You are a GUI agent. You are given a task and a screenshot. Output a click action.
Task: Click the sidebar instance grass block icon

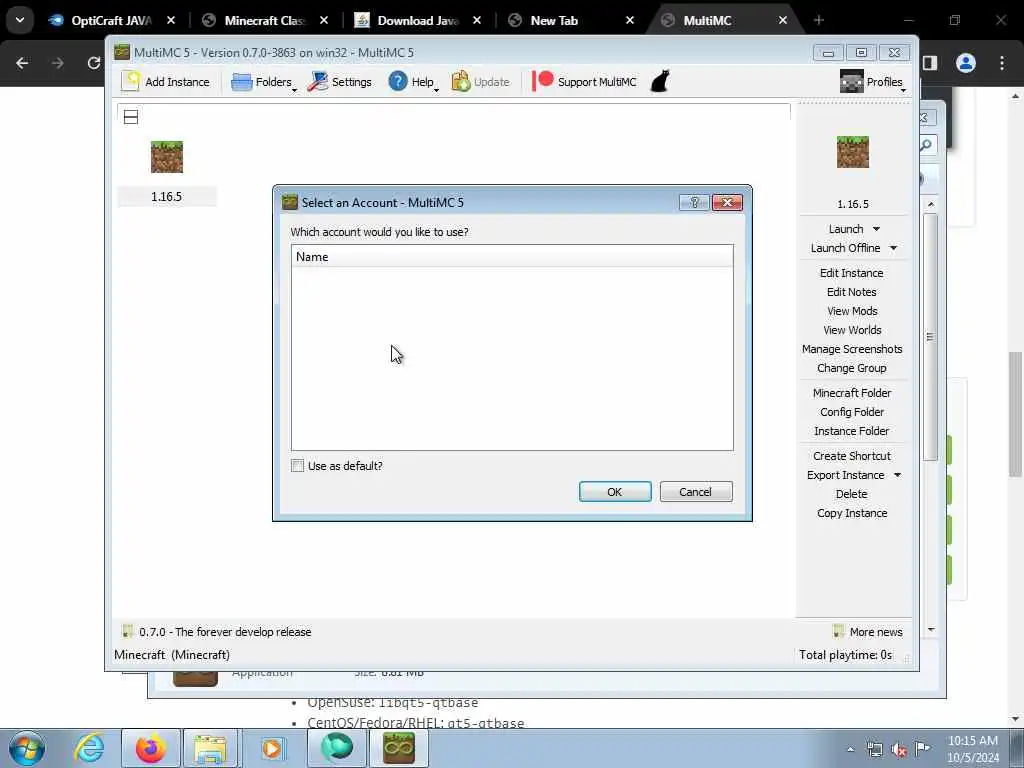853,152
